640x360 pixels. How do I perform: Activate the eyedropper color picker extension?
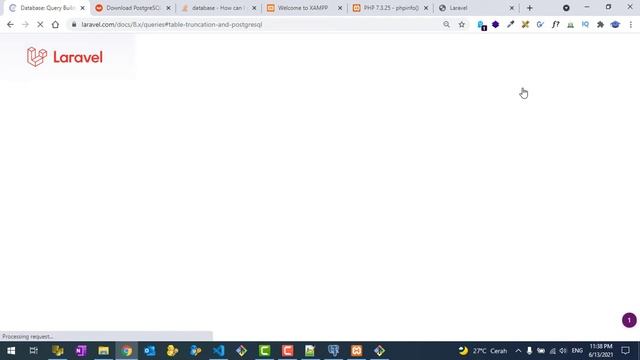click(x=510, y=24)
